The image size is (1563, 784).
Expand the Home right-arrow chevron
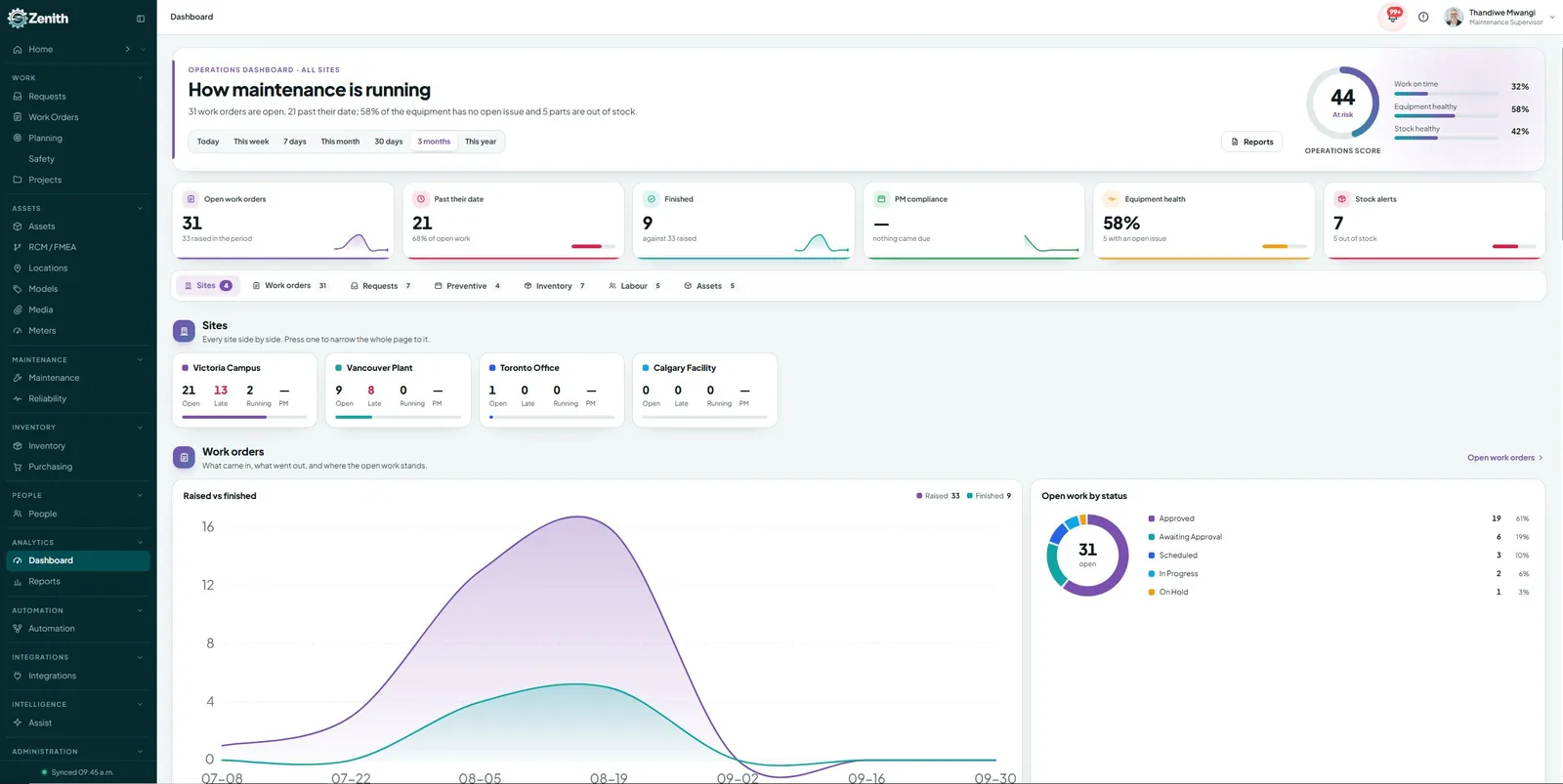point(127,50)
